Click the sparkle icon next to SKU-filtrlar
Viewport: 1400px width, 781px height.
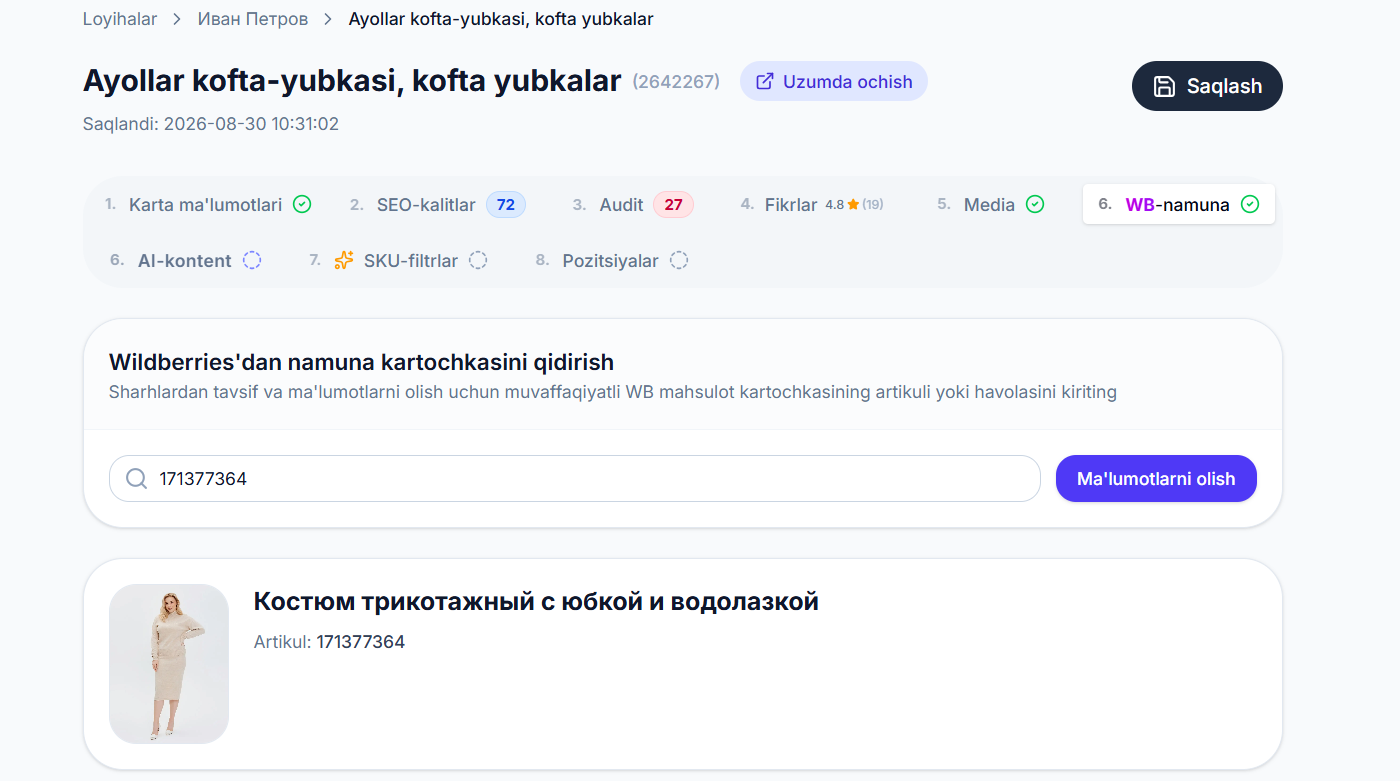(344, 261)
